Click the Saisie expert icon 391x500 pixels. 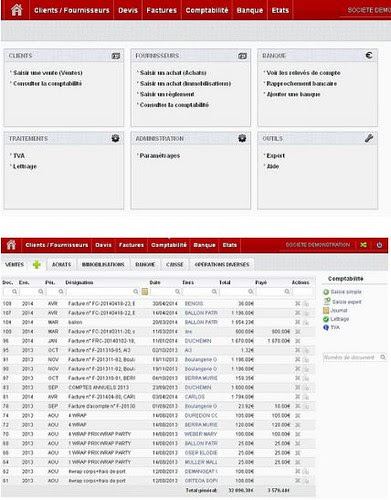327,301
